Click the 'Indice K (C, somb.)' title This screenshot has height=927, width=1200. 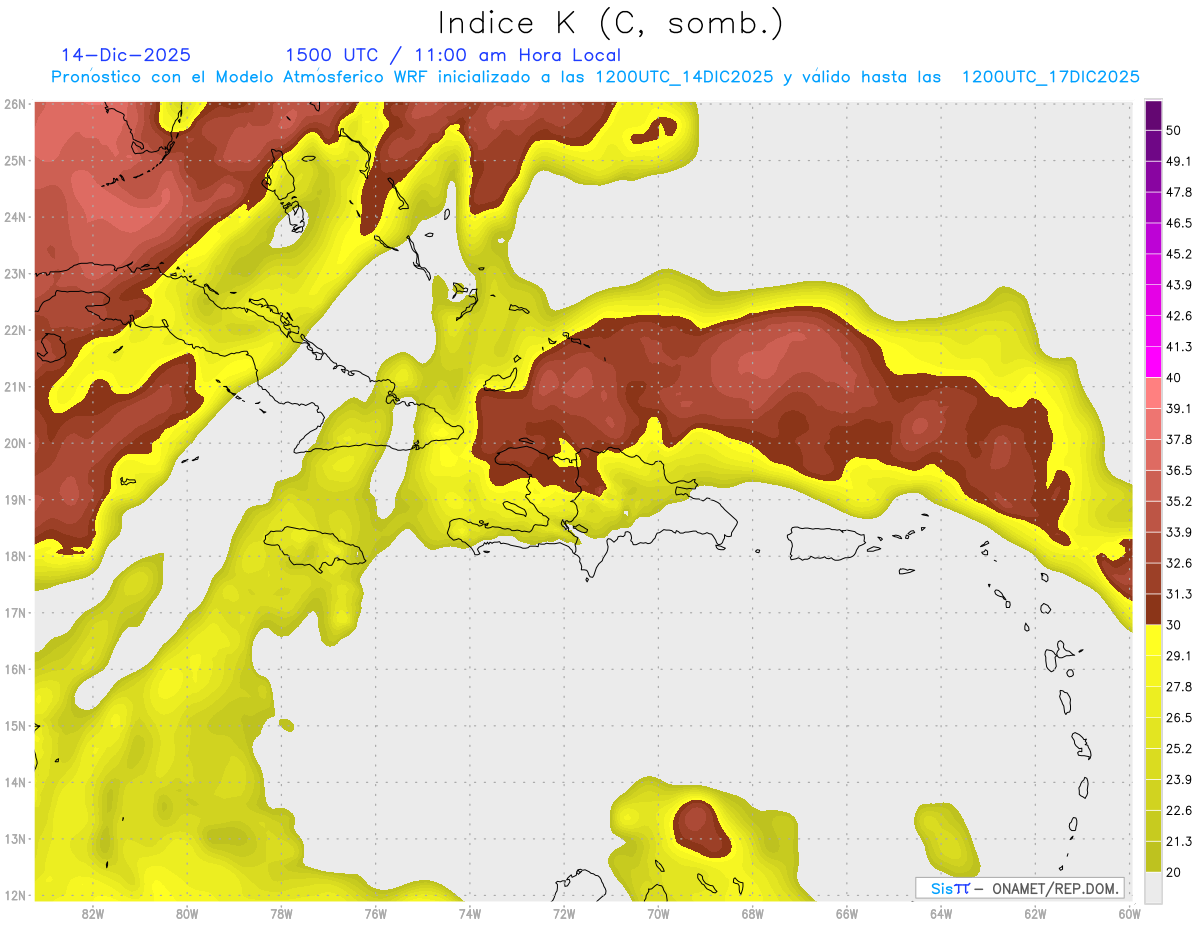click(x=612, y=23)
